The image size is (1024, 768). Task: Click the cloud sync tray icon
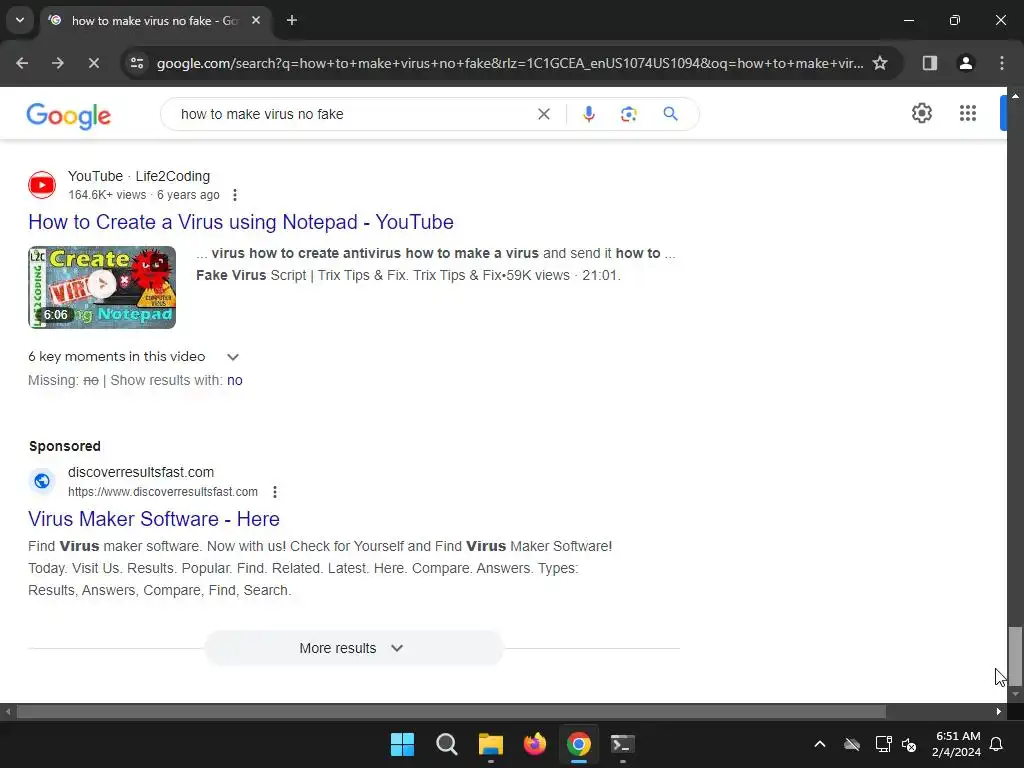tap(852, 744)
